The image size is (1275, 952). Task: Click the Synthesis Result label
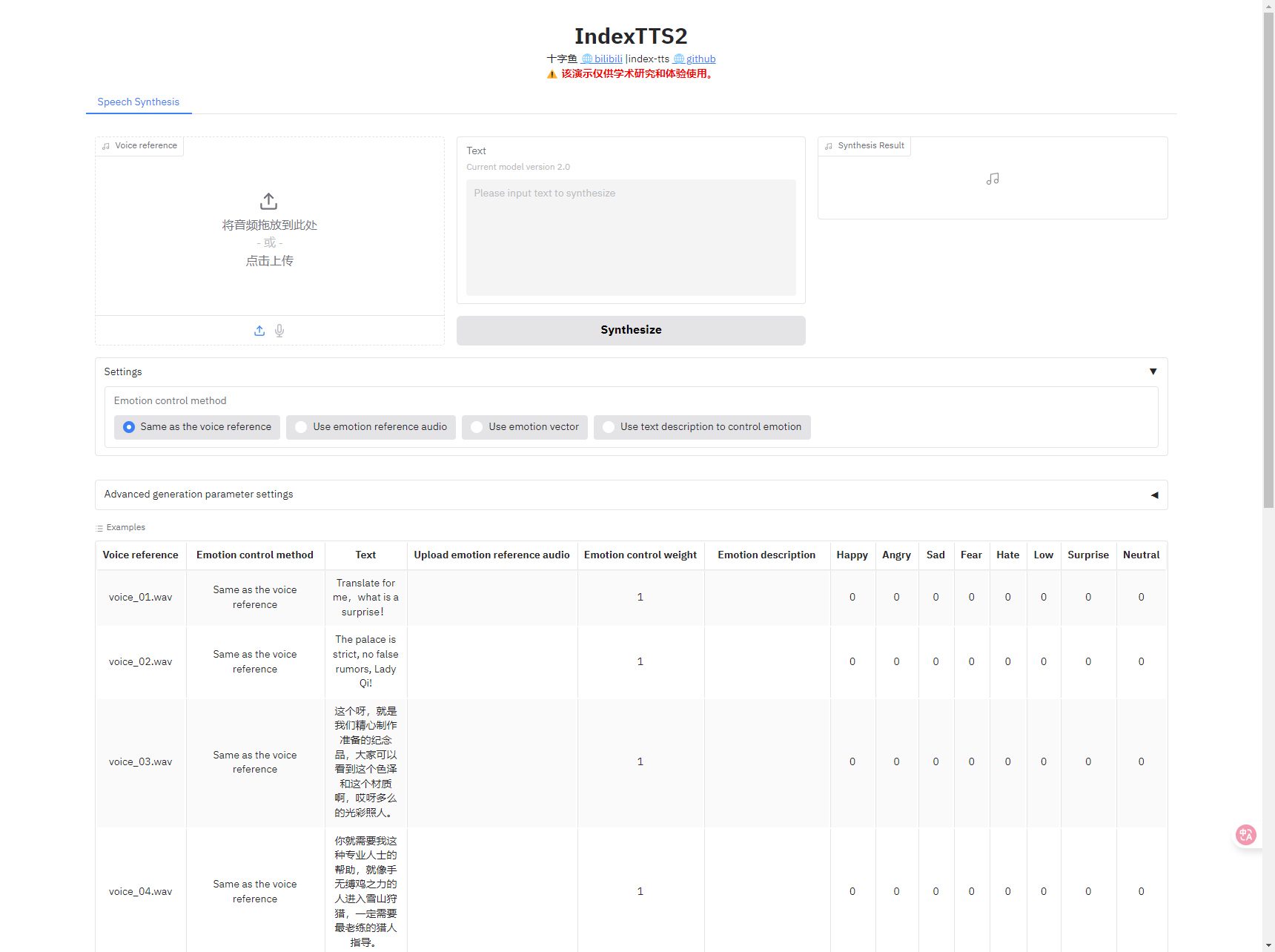(x=864, y=146)
